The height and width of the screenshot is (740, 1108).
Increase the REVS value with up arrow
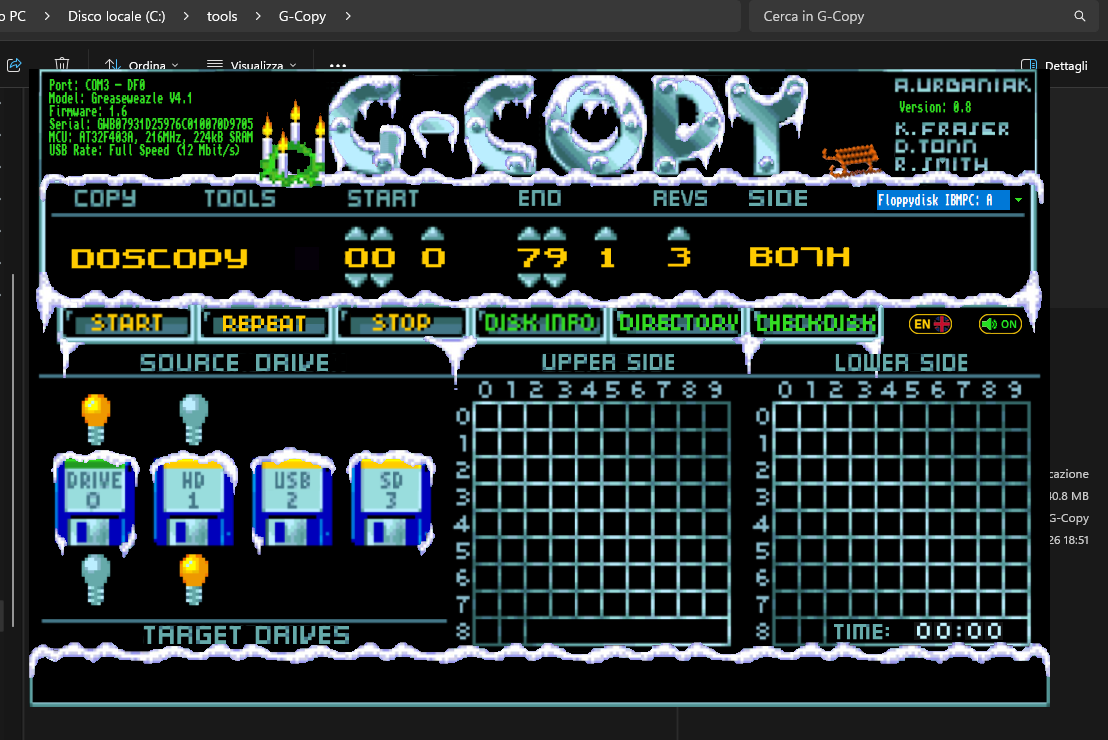(x=679, y=235)
